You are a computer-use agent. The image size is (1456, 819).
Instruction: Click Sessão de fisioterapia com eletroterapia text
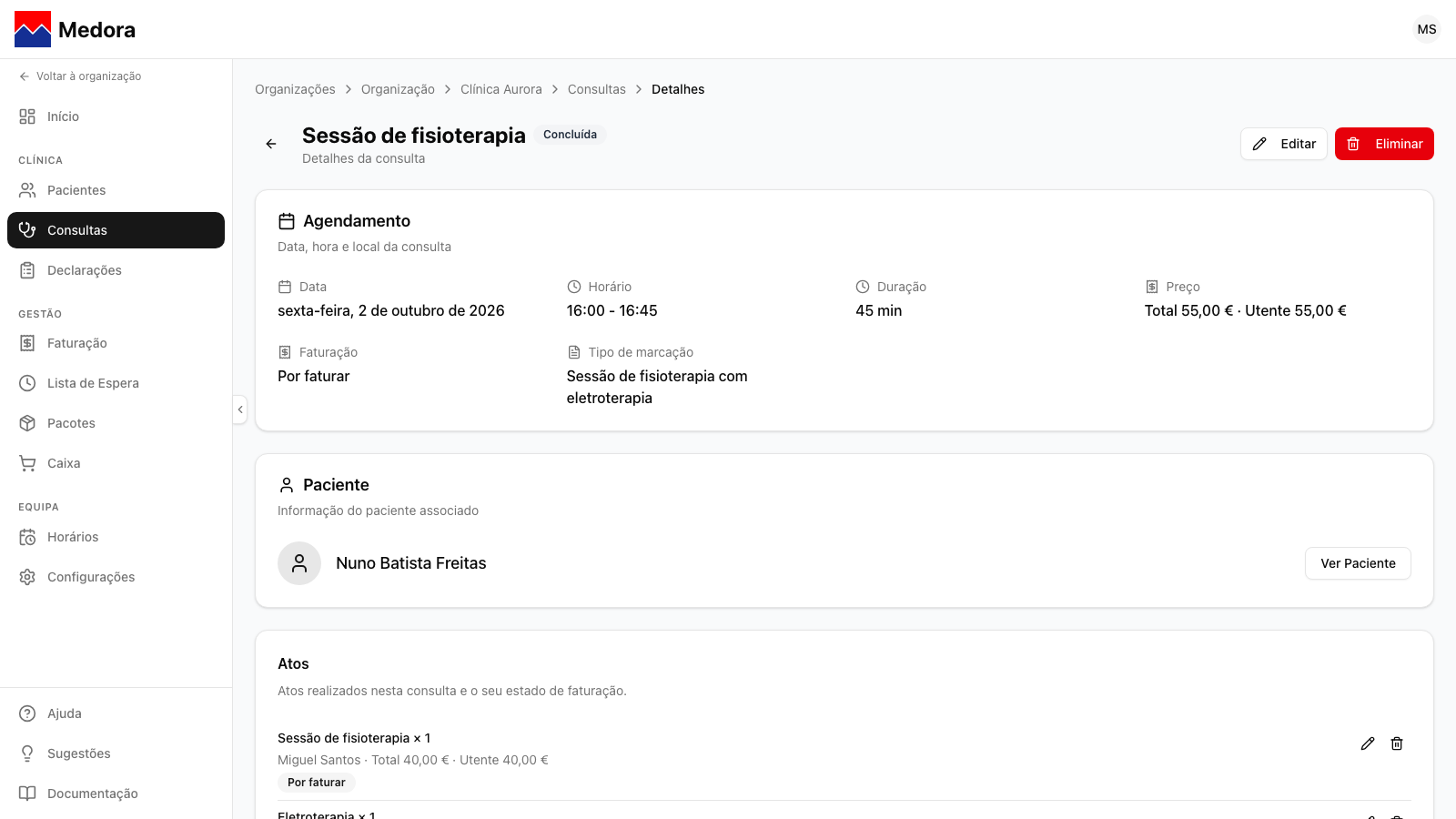(657, 387)
